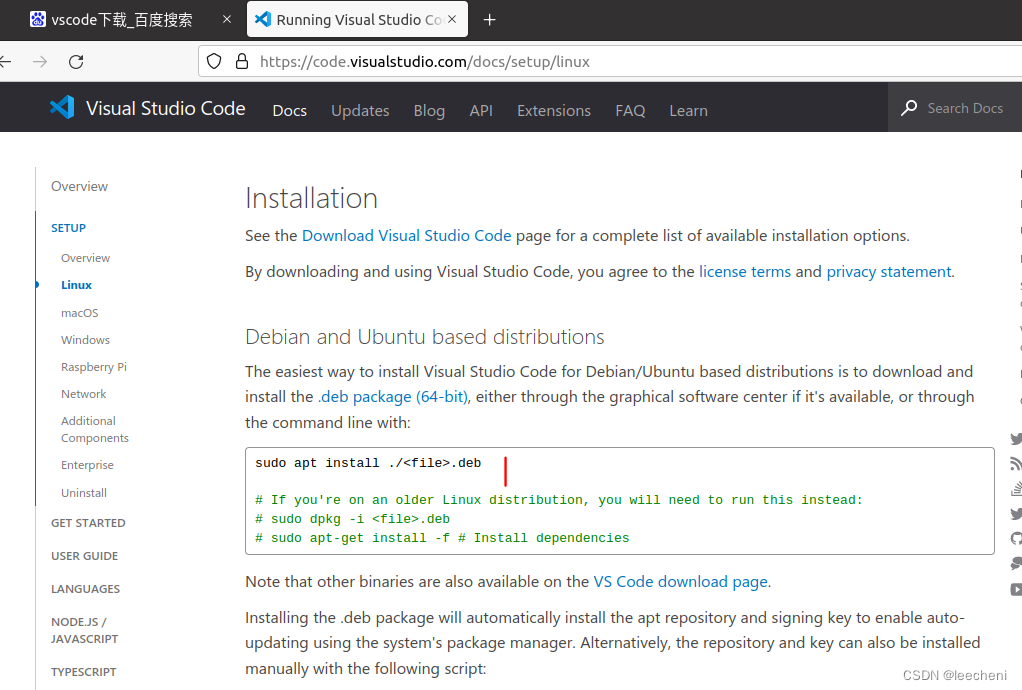This screenshot has height=690, width=1022.
Task: Expand the USER GUIDE section
Action: click(x=83, y=555)
